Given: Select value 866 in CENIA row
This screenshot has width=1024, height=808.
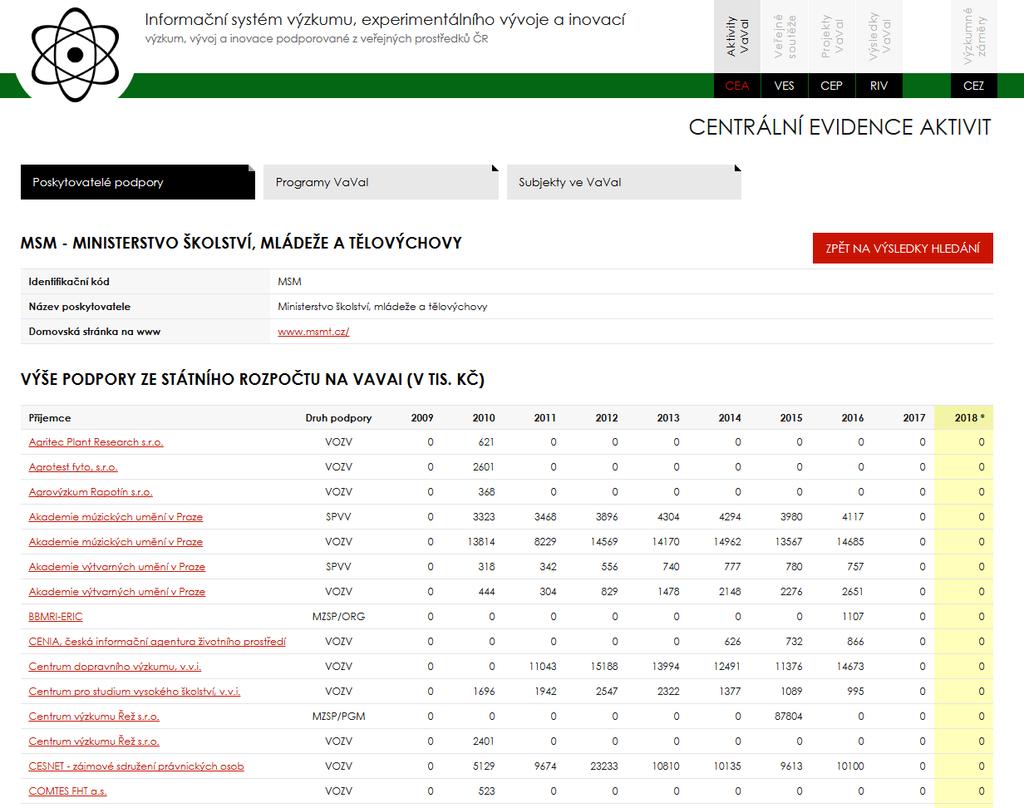Looking at the screenshot, I should coord(855,641).
